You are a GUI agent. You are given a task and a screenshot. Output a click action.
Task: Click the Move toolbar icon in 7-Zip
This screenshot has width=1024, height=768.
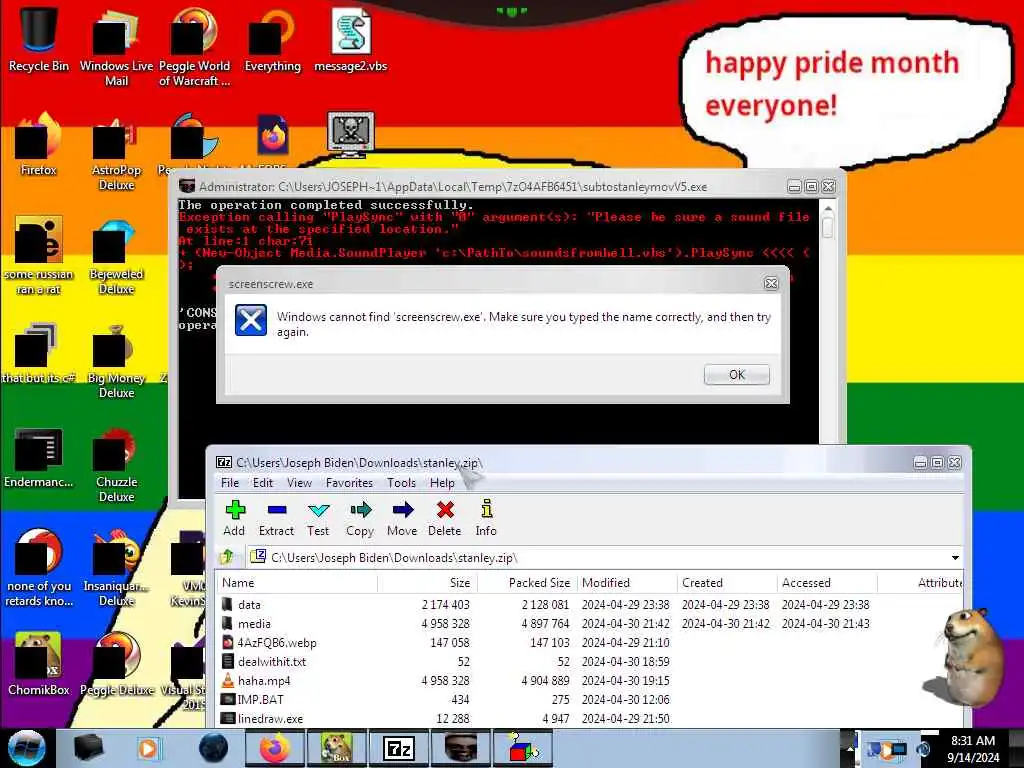click(402, 519)
